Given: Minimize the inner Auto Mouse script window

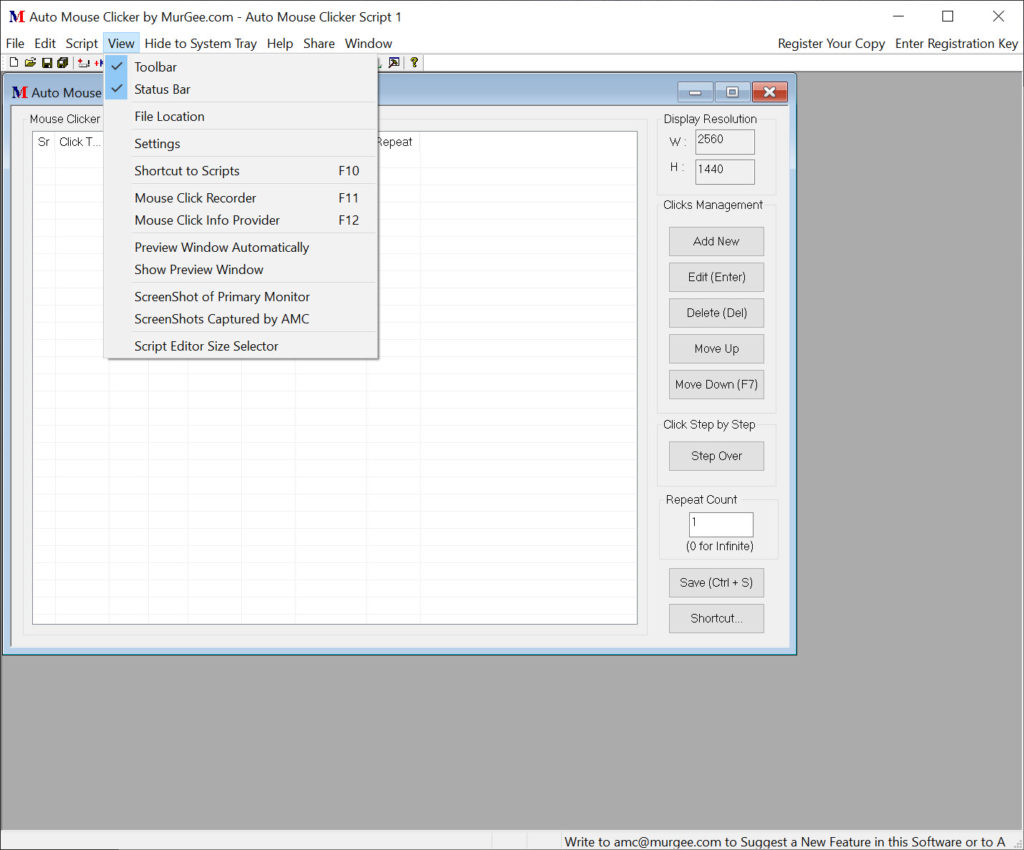Looking at the screenshot, I should click(x=696, y=92).
